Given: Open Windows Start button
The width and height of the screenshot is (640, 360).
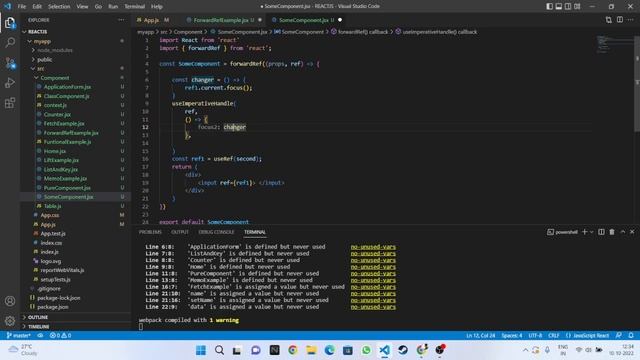Looking at the screenshot, I should pyautogui.click(x=201, y=350).
